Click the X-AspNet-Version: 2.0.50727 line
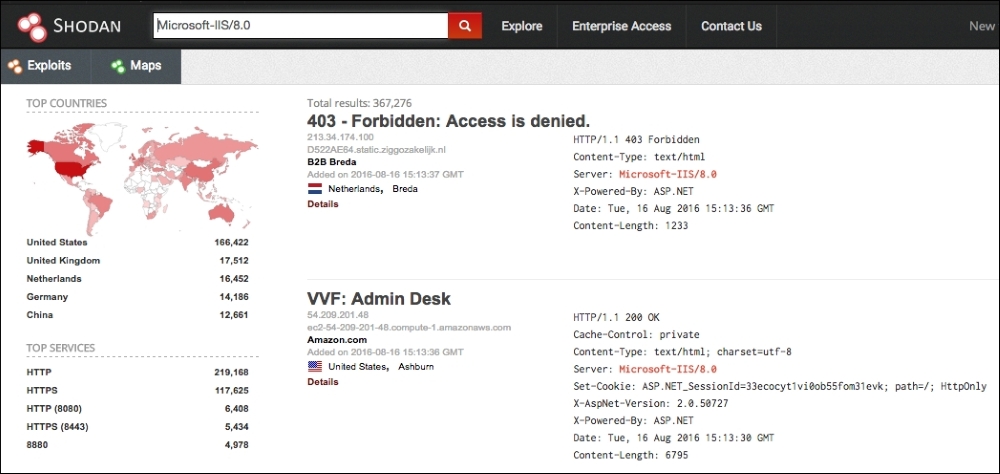 pos(651,404)
